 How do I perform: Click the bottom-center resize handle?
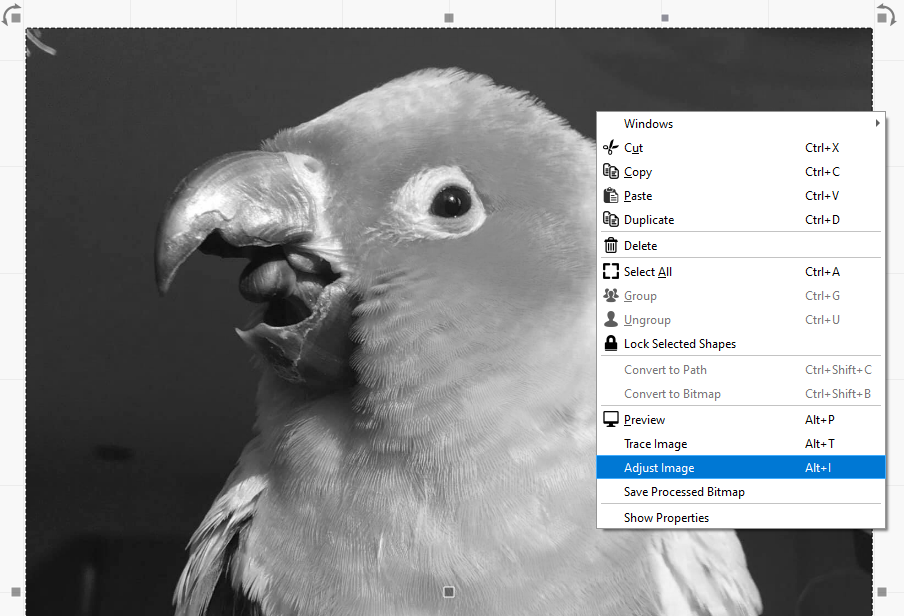pyautogui.click(x=449, y=592)
